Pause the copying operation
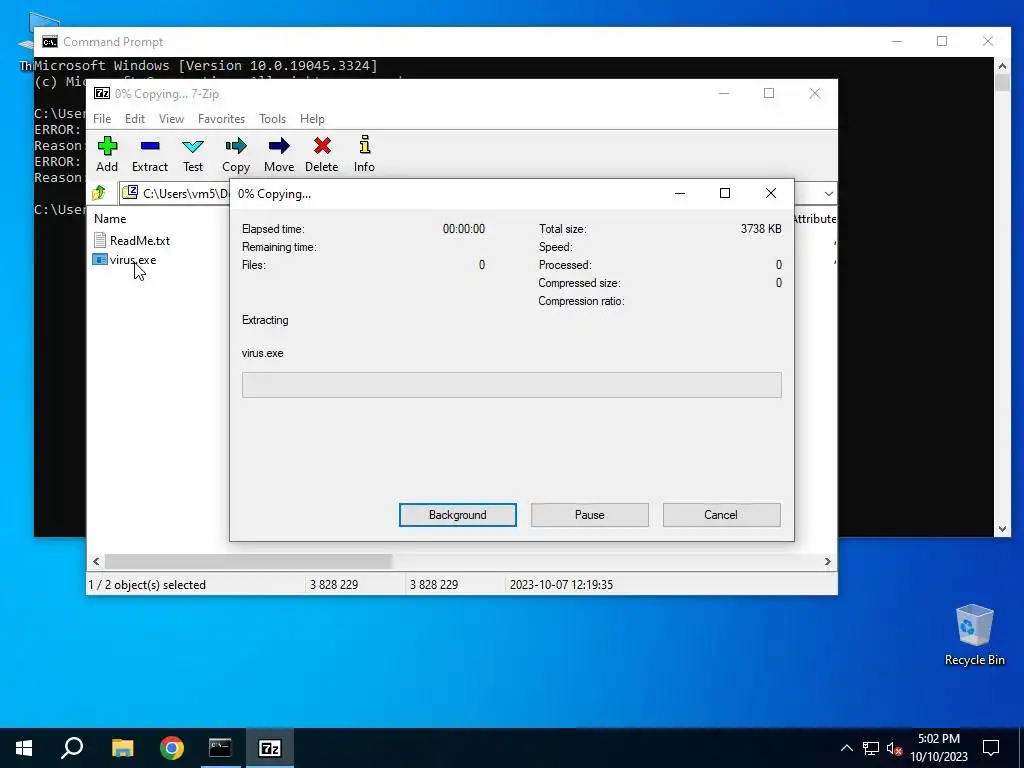 click(590, 515)
